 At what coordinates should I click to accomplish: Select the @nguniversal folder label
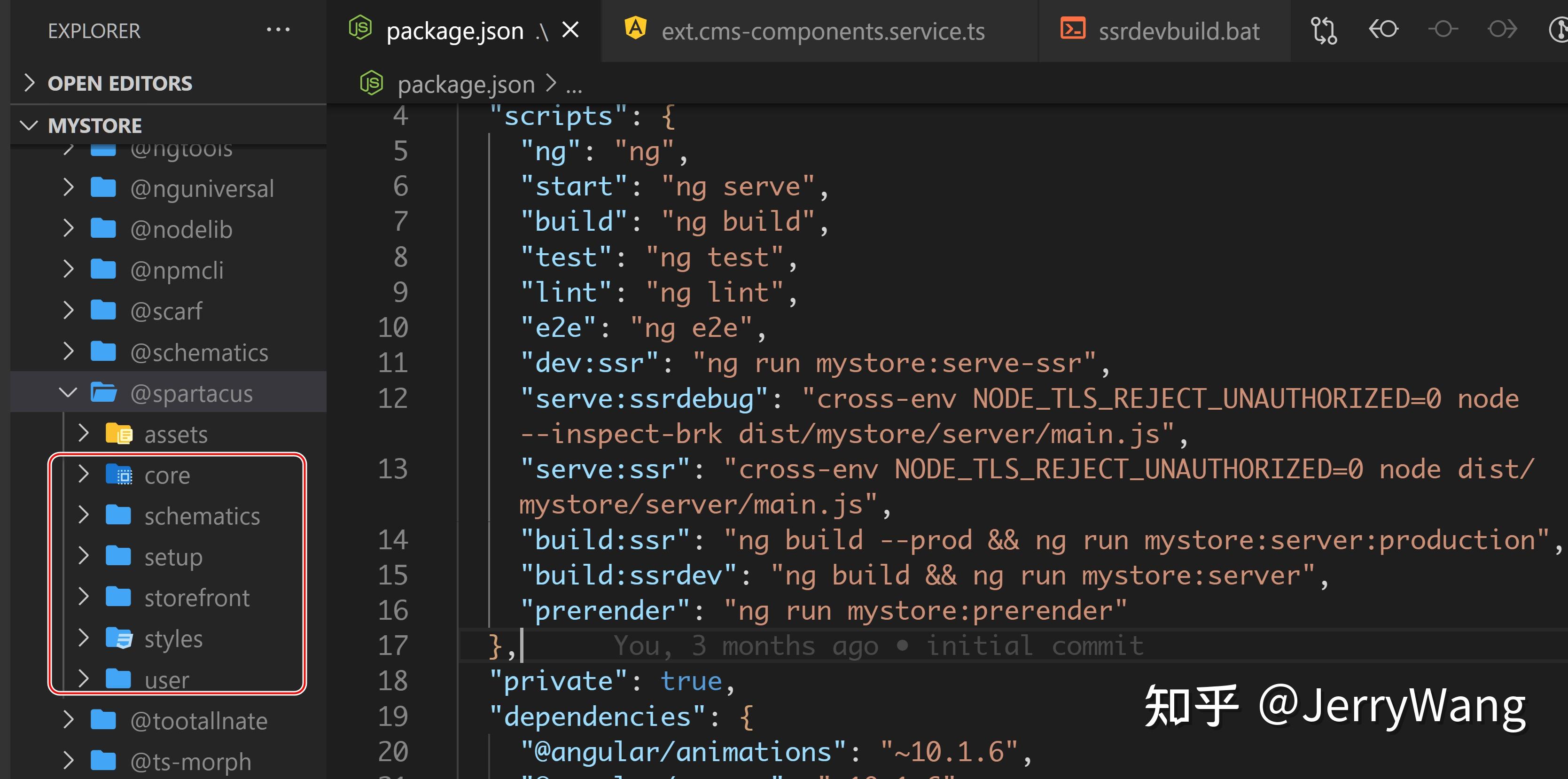point(202,189)
